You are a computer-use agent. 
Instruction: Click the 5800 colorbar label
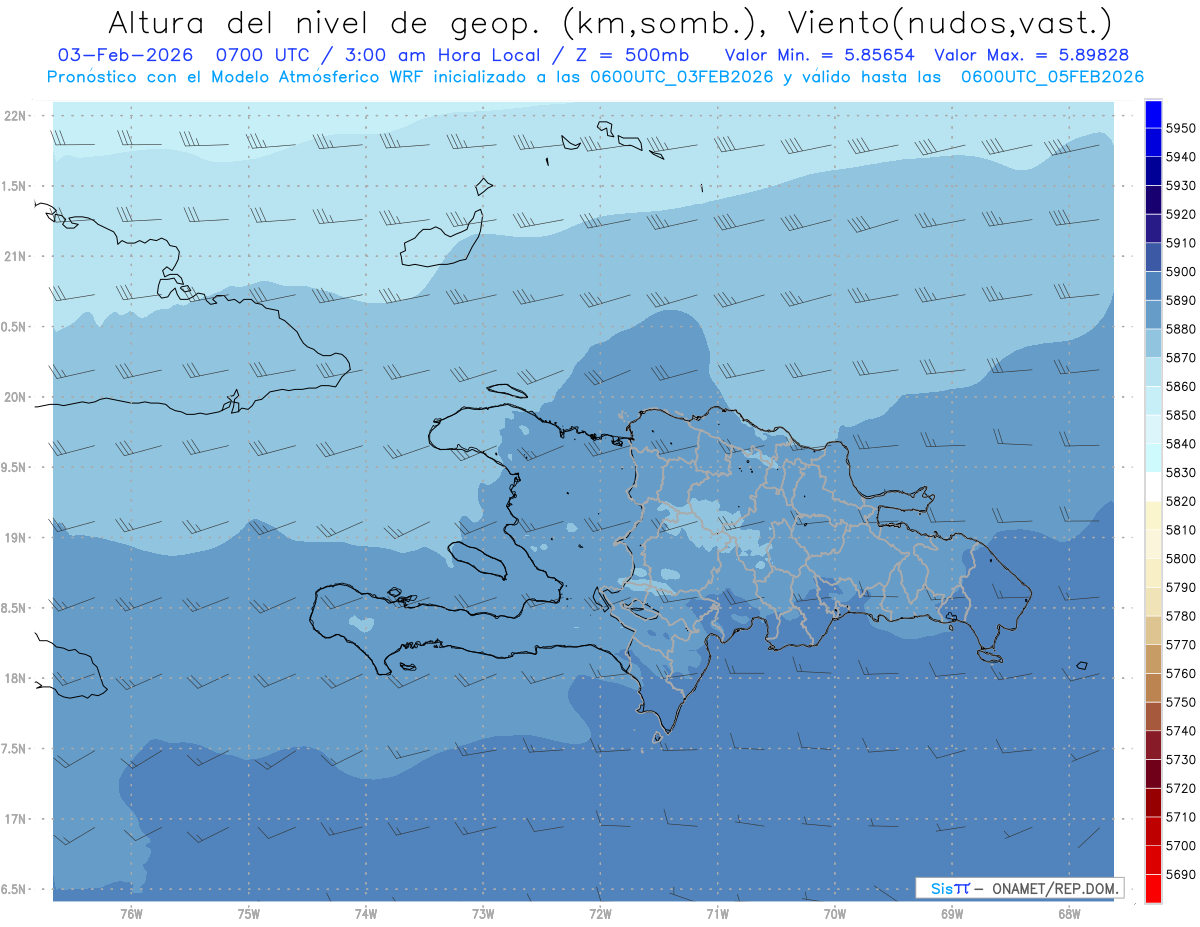(x=1181, y=558)
